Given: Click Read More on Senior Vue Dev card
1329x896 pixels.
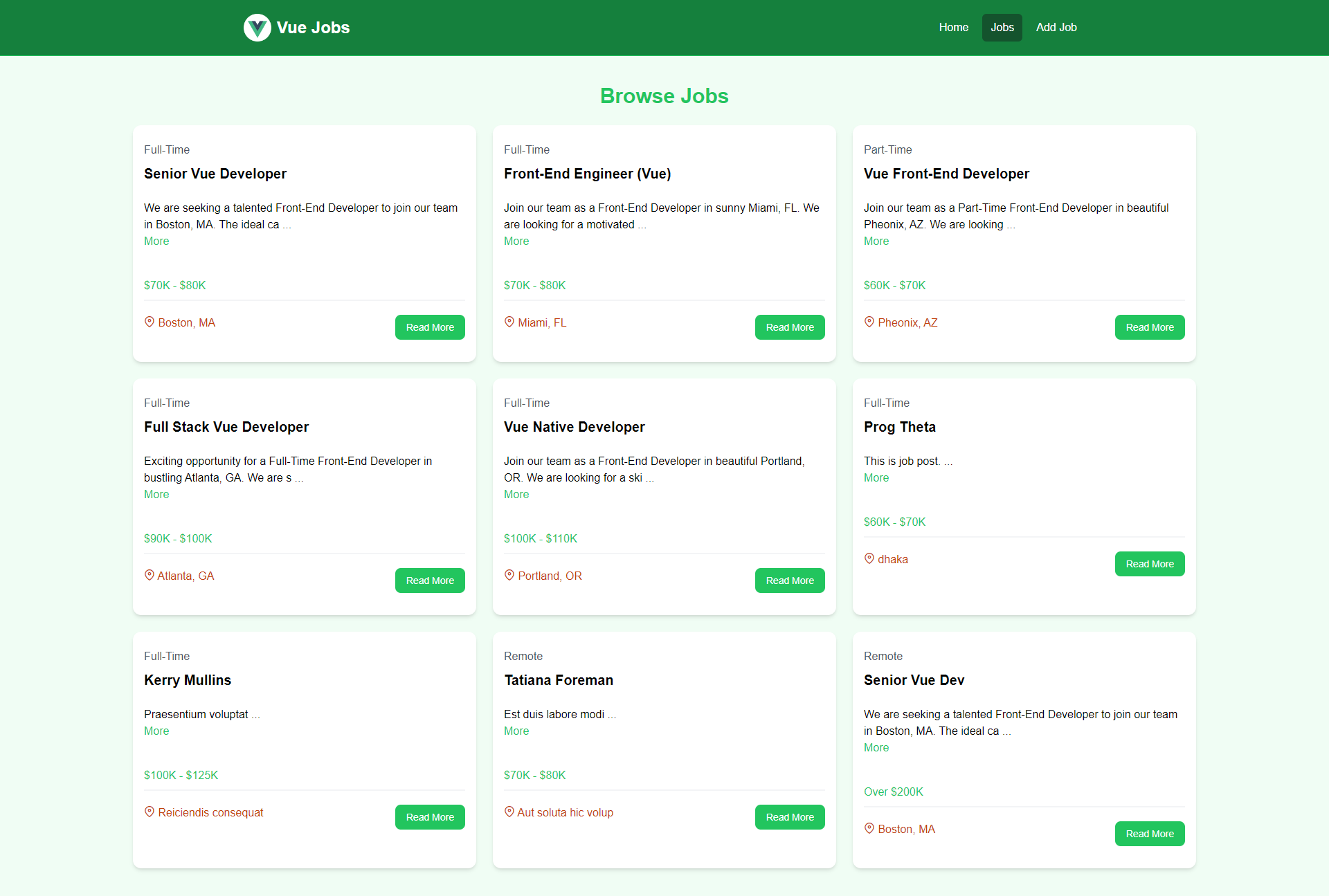Looking at the screenshot, I should (1149, 834).
